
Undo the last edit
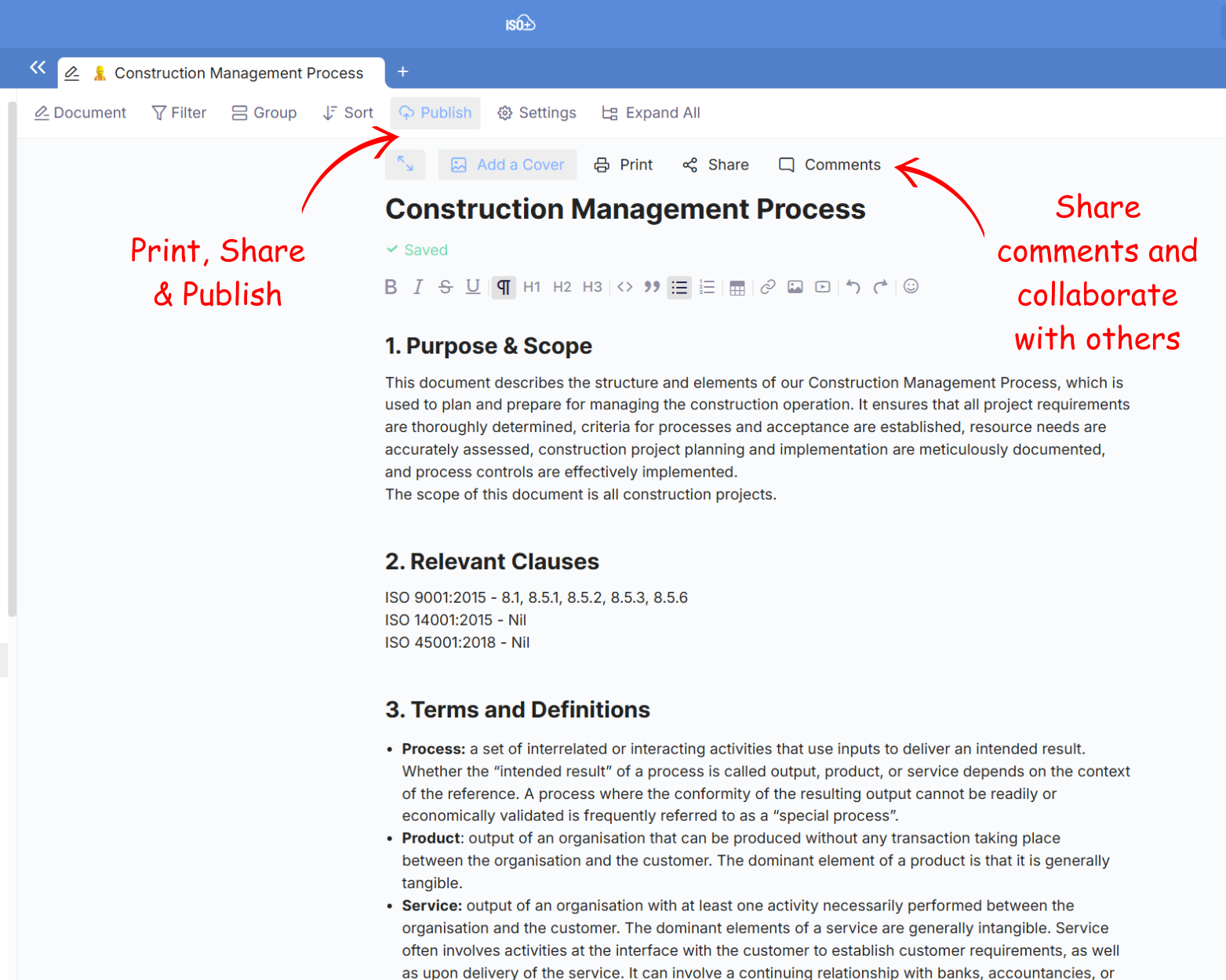[853, 287]
